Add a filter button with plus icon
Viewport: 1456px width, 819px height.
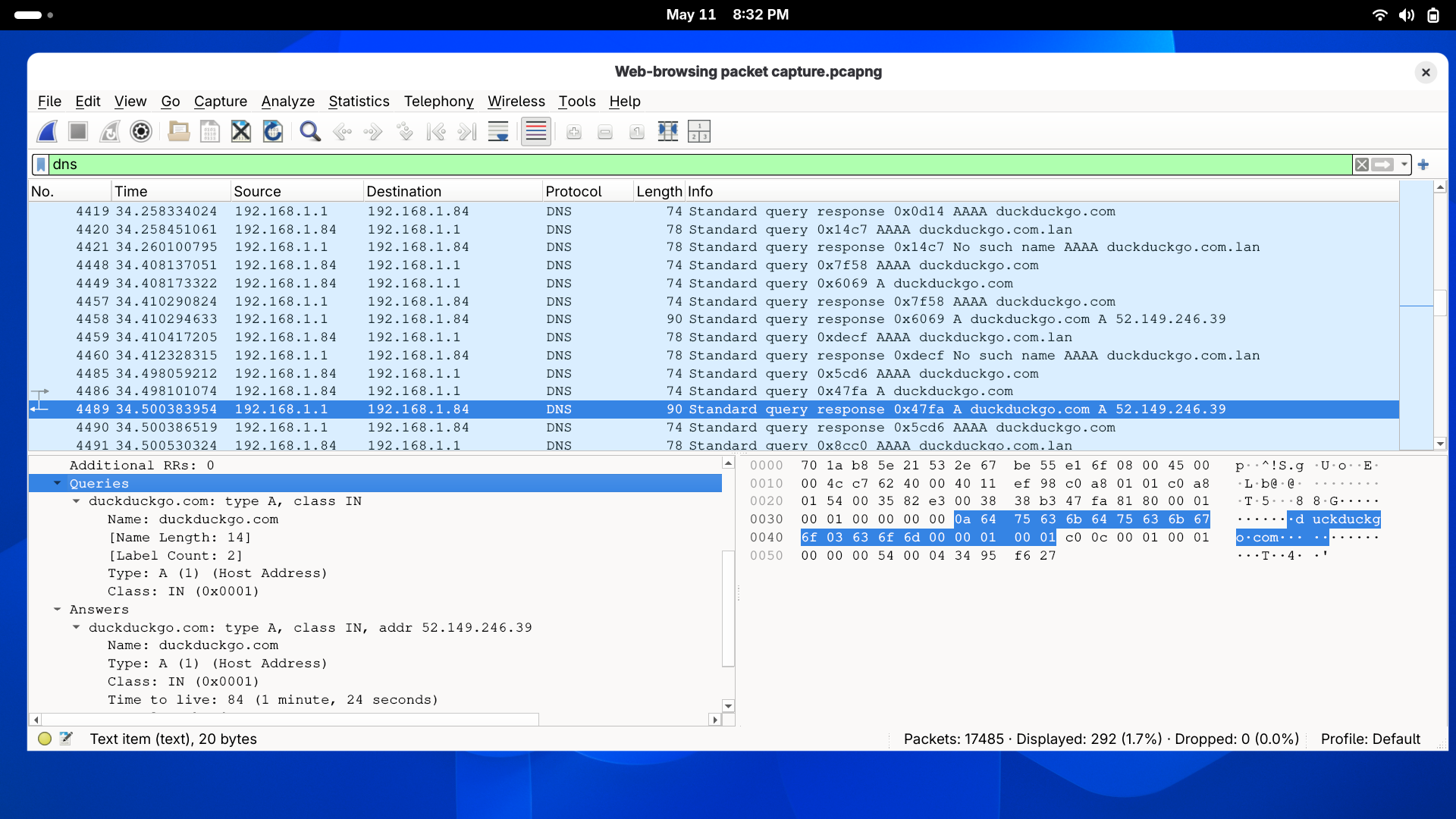tap(1423, 165)
